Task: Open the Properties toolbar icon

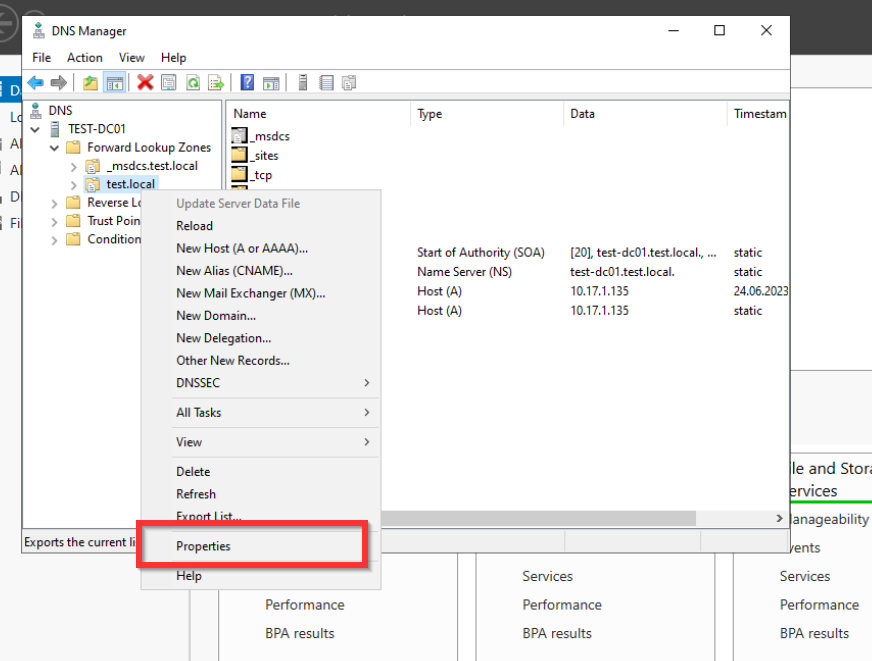Action: point(169,83)
